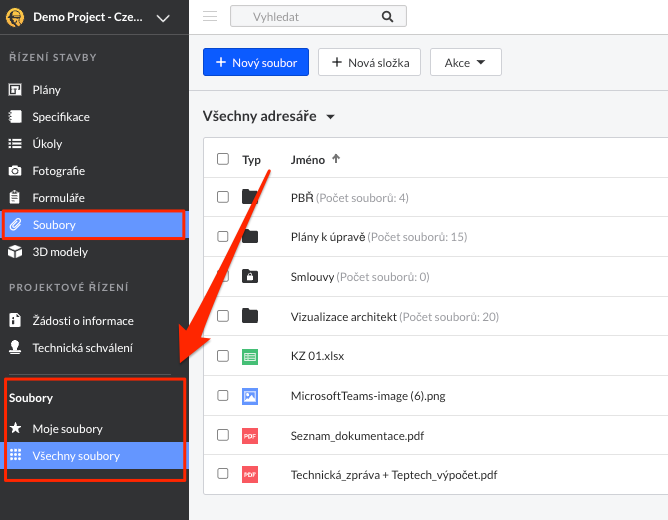Open the Akce dropdown menu
The height and width of the screenshot is (520, 668).
coord(465,62)
